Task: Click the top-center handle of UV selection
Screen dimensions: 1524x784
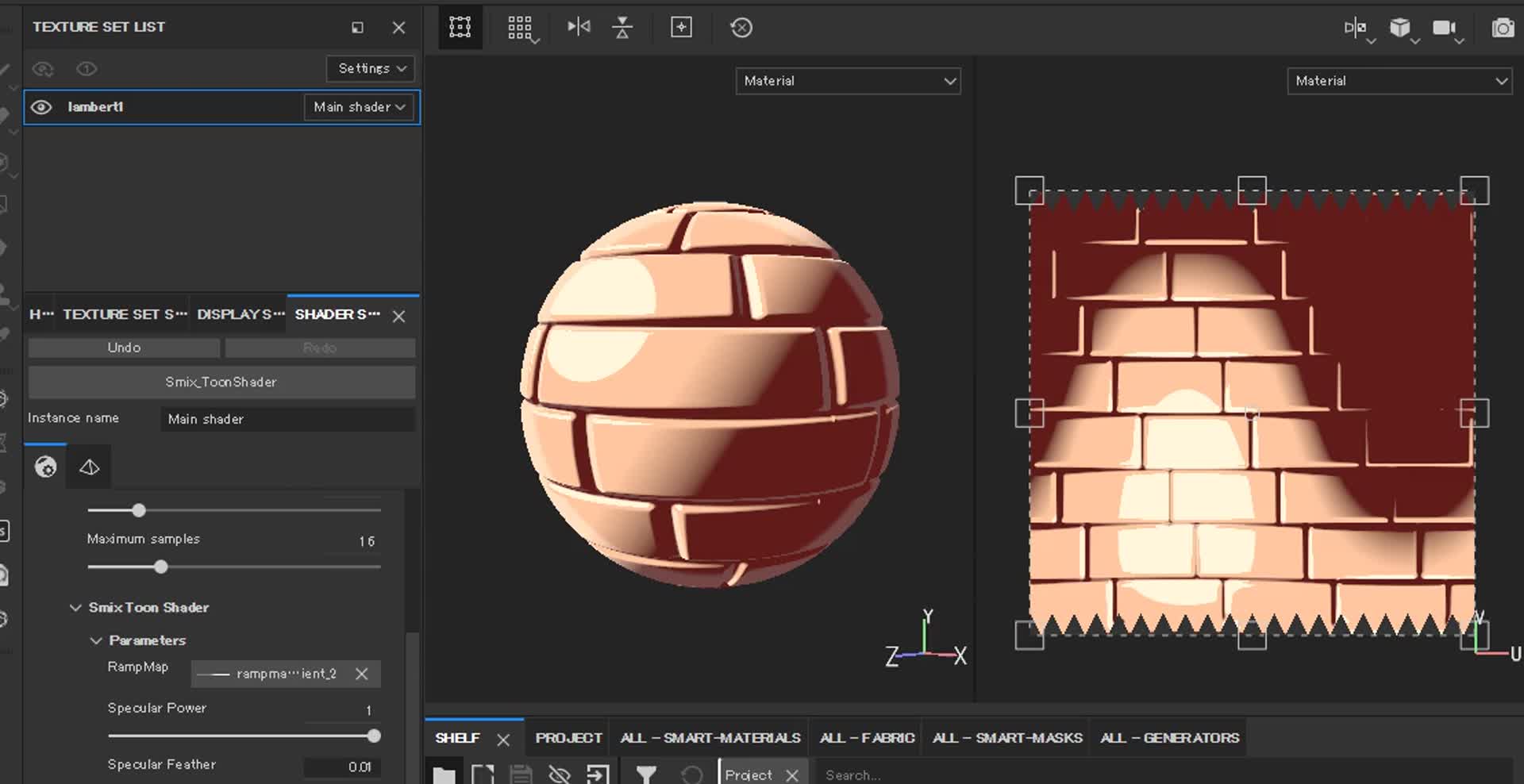Action: 1252,190
